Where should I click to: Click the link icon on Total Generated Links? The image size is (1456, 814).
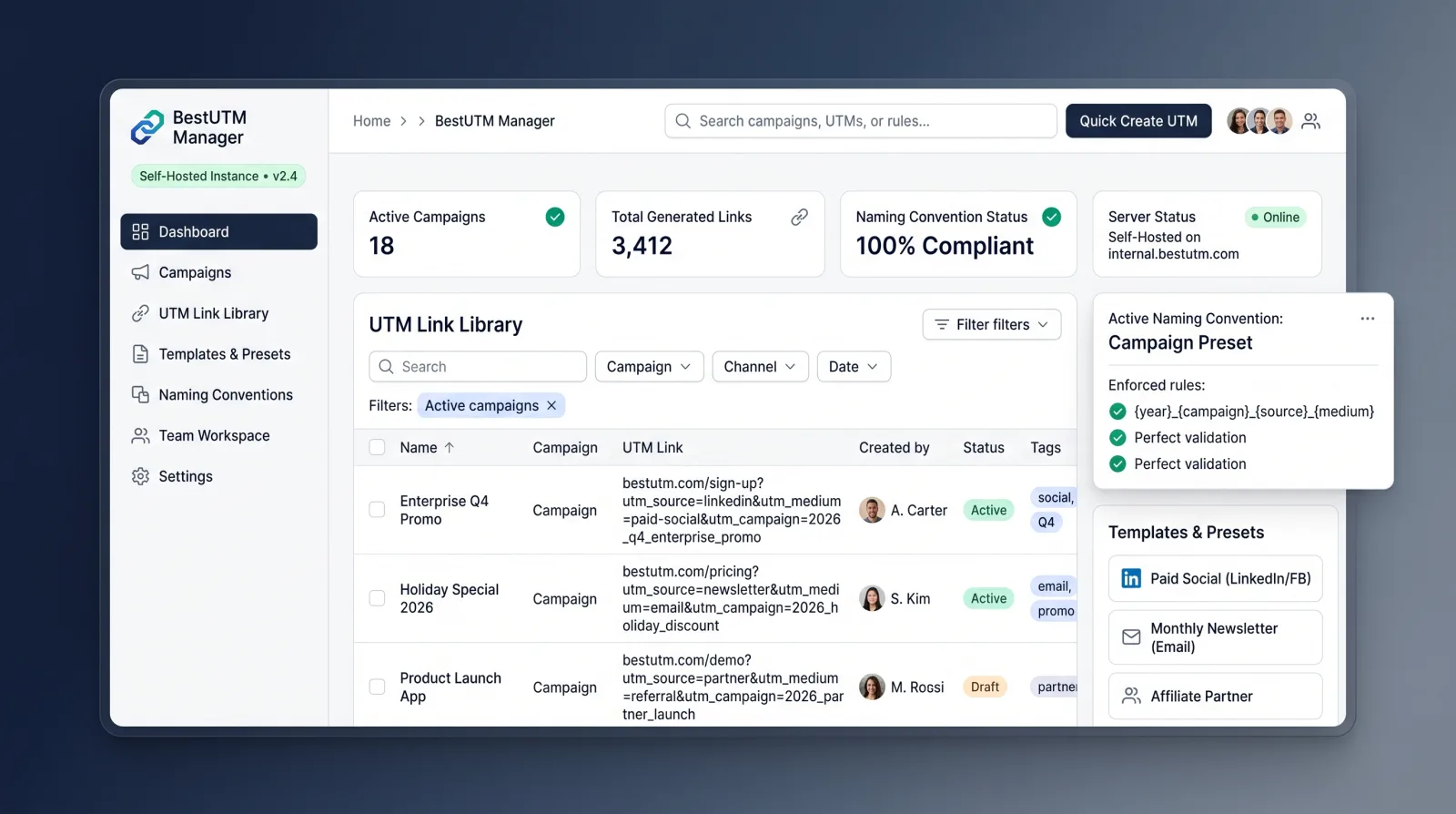click(799, 217)
